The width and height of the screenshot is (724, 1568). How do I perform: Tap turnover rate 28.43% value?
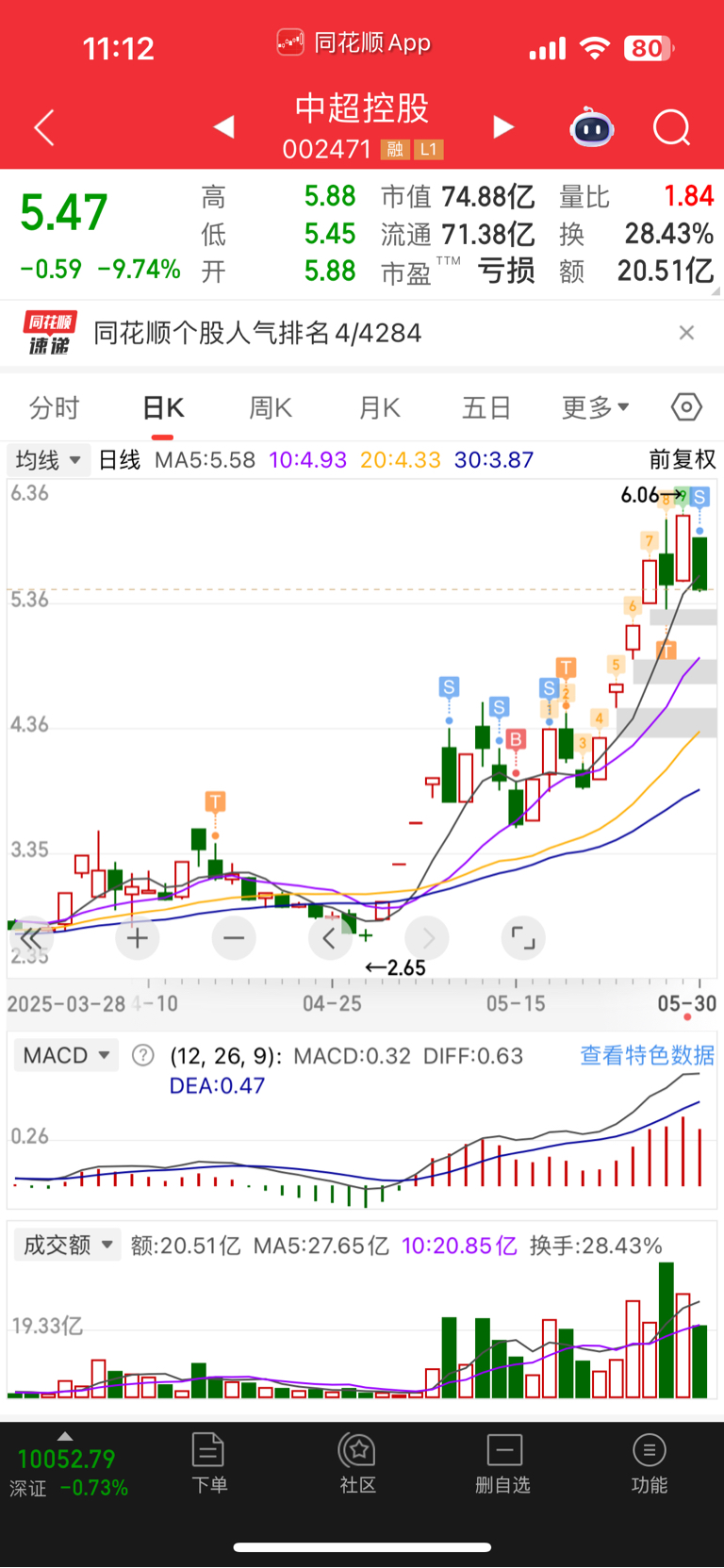click(x=669, y=234)
